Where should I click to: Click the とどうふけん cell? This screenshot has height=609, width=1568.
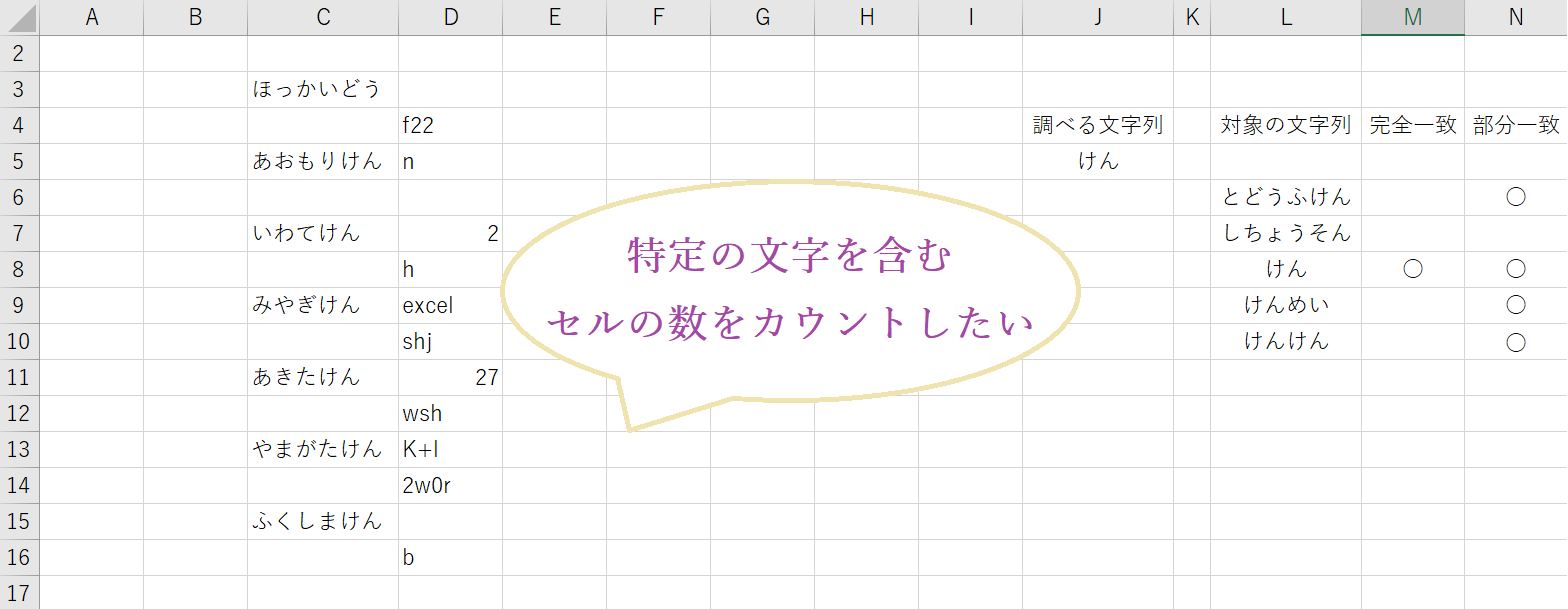click(x=1285, y=197)
